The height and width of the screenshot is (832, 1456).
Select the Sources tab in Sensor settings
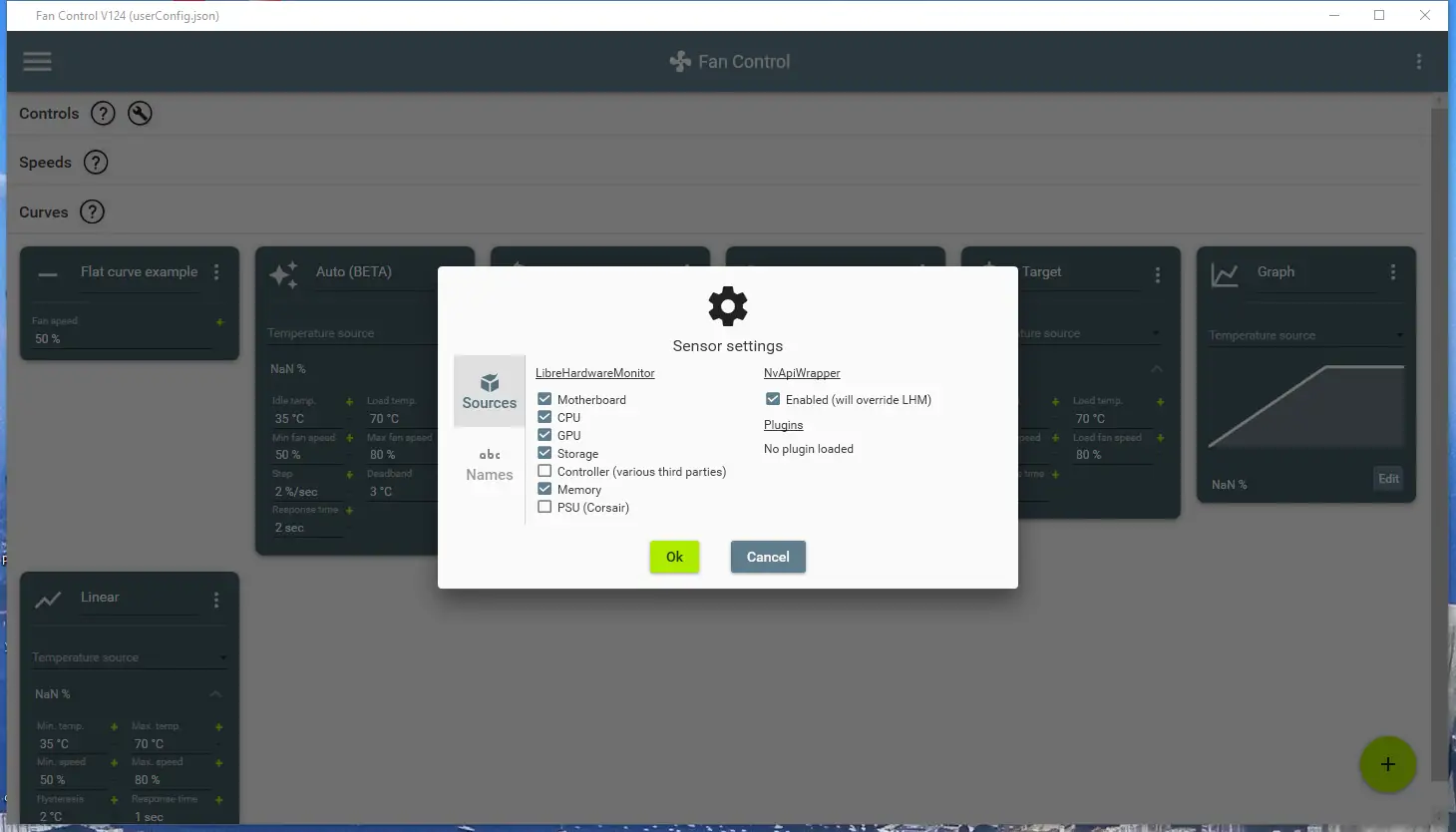click(490, 391)
